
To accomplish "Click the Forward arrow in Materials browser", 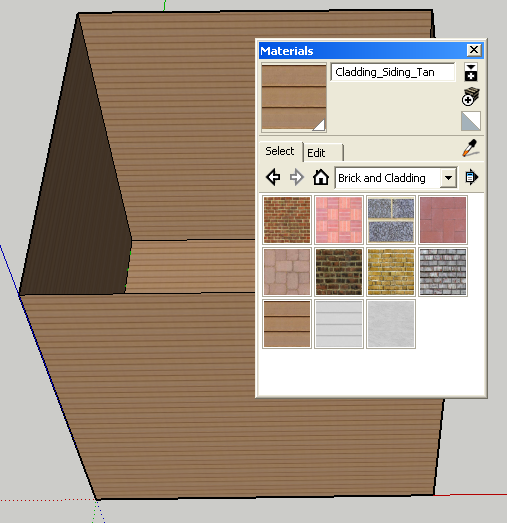I will 297,177.
